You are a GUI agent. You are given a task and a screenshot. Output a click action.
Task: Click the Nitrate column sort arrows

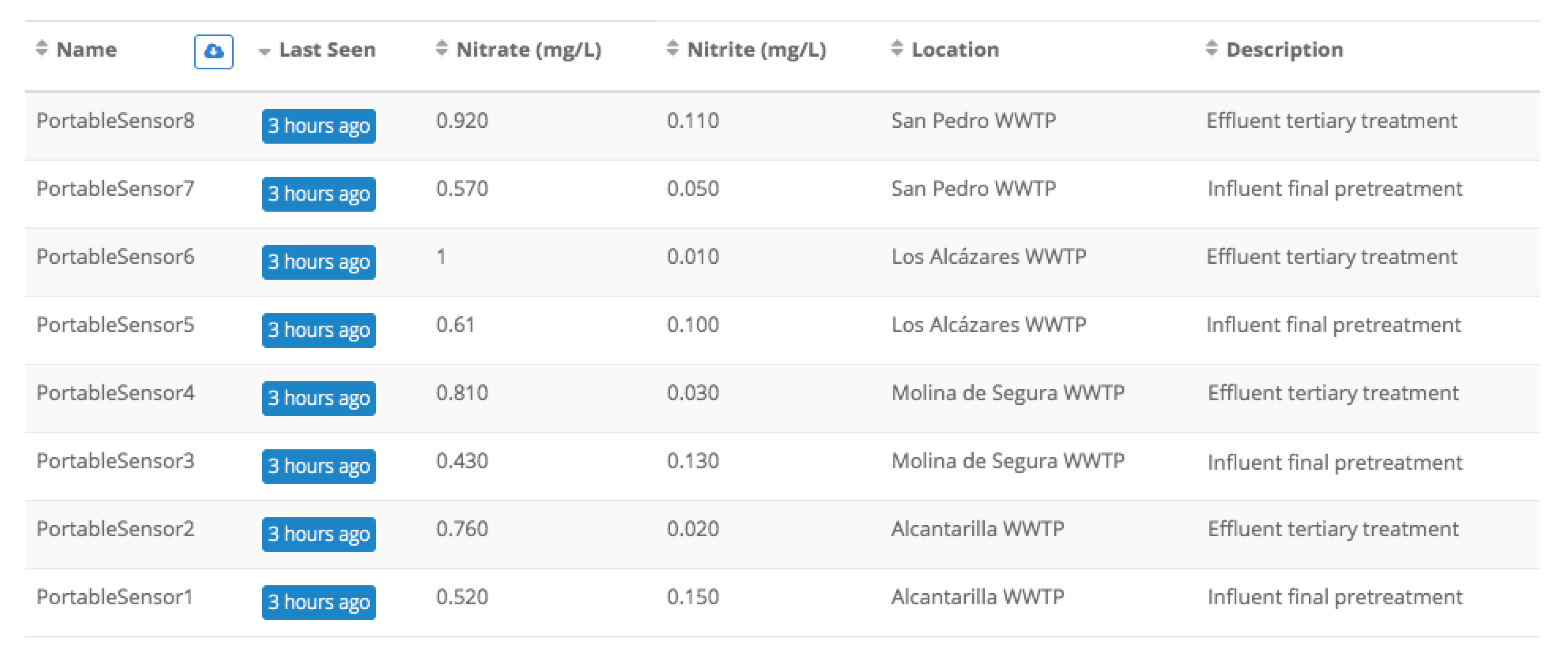click(442, 48)
